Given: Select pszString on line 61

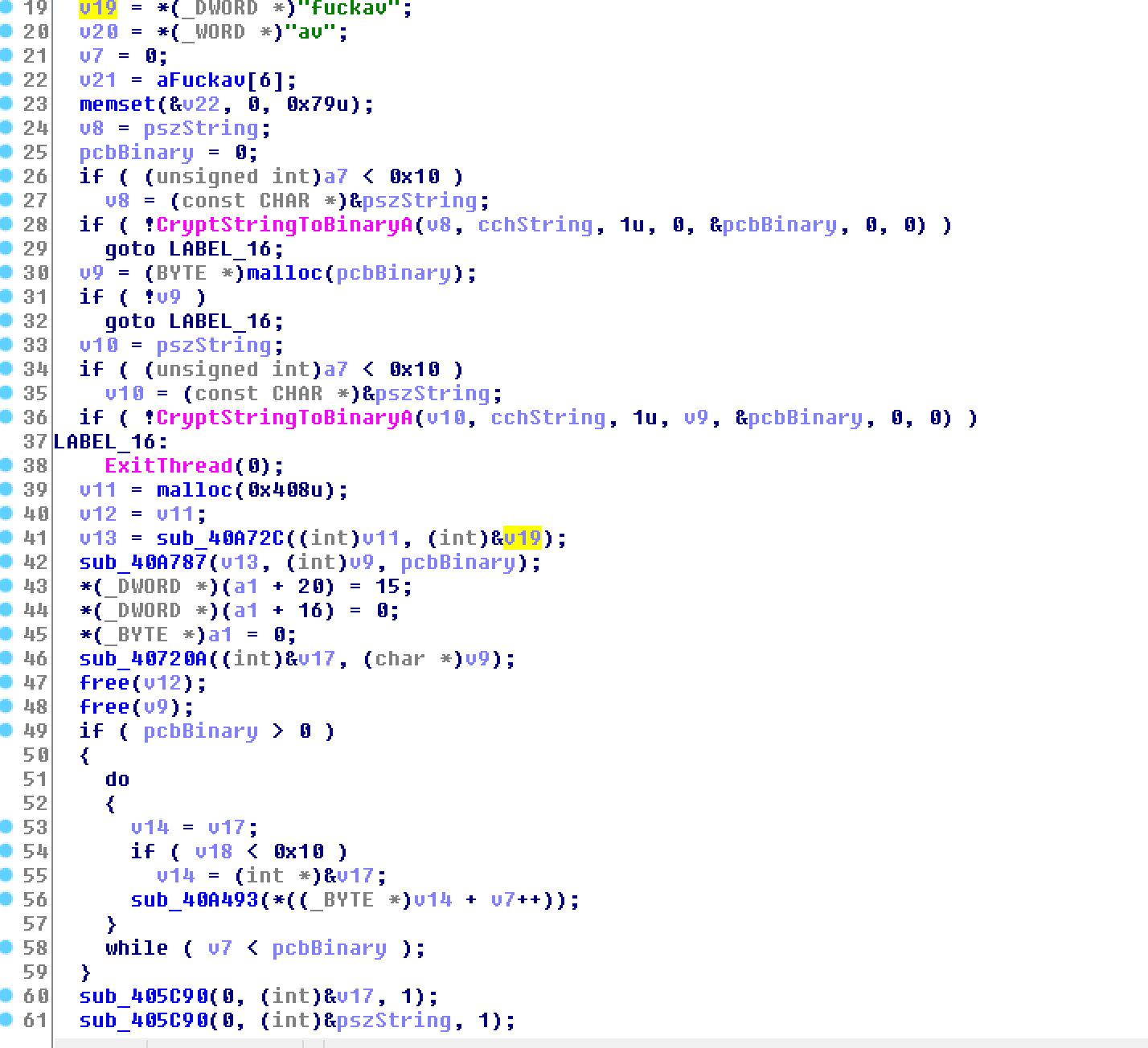Looking at the screenshot, I should pos(394,1021).
